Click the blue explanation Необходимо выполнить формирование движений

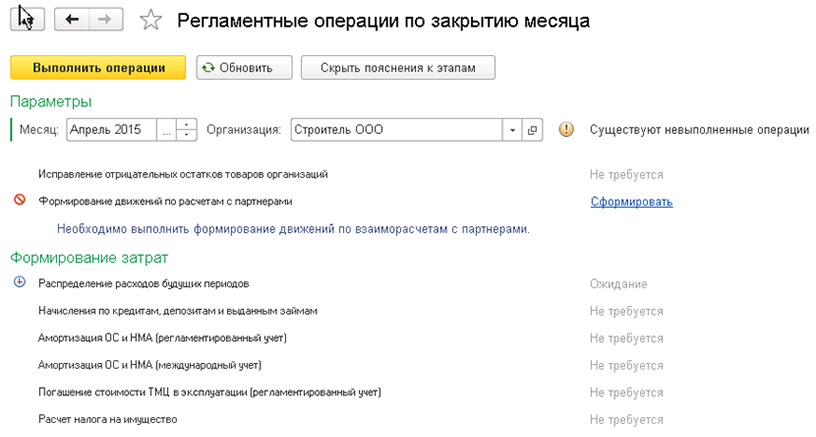point(293,229)
